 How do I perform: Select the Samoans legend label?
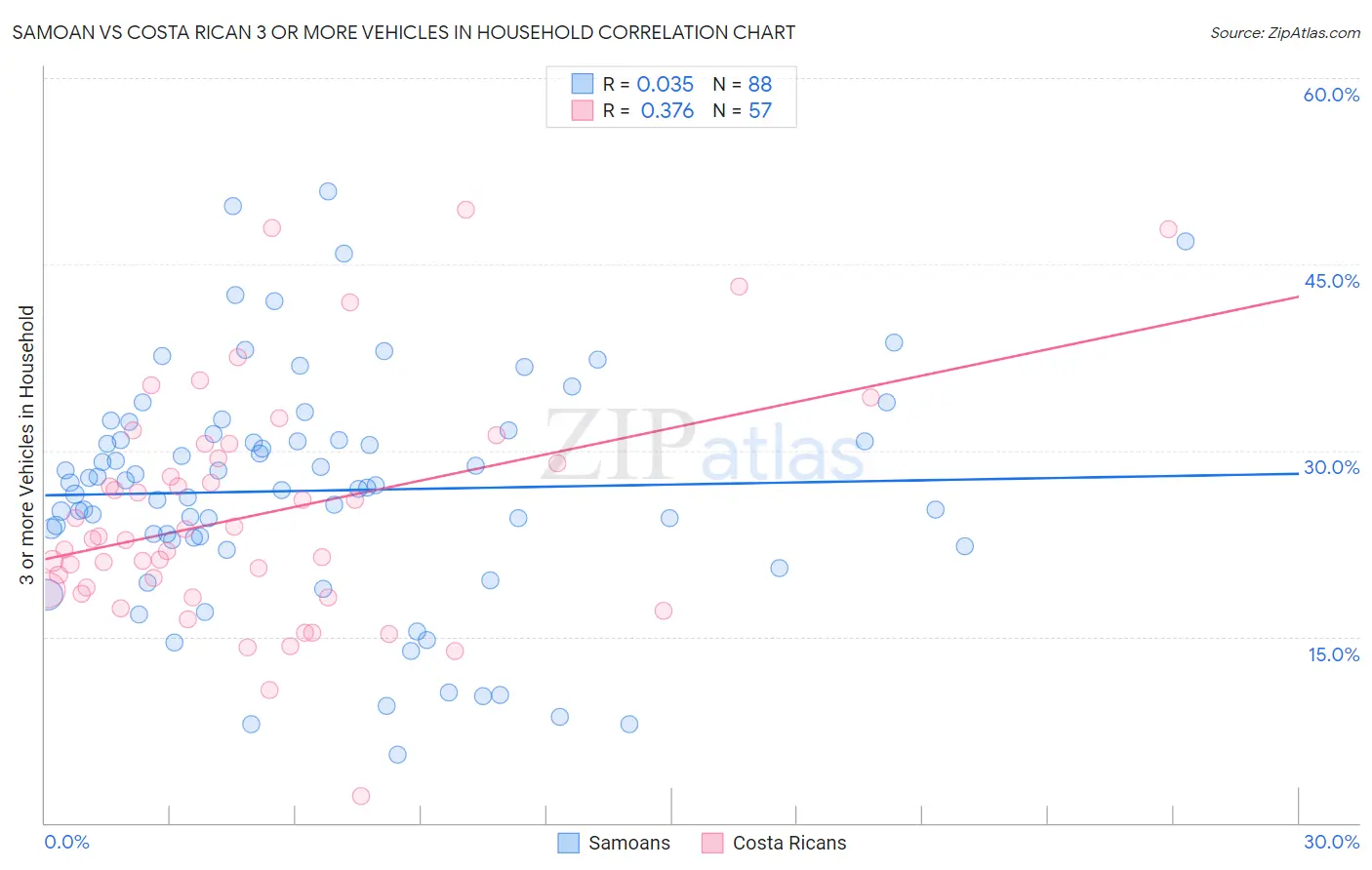[x=629, y=843]
